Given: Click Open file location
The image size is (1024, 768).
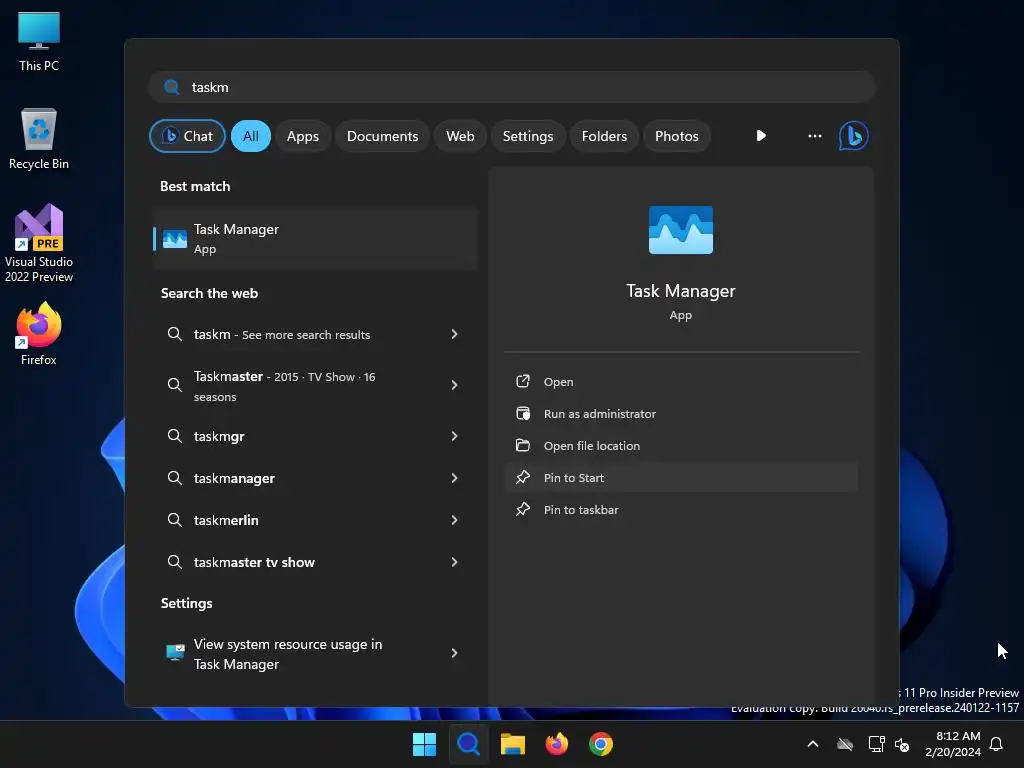Looking at the screenshot, I should coord(680,445).
